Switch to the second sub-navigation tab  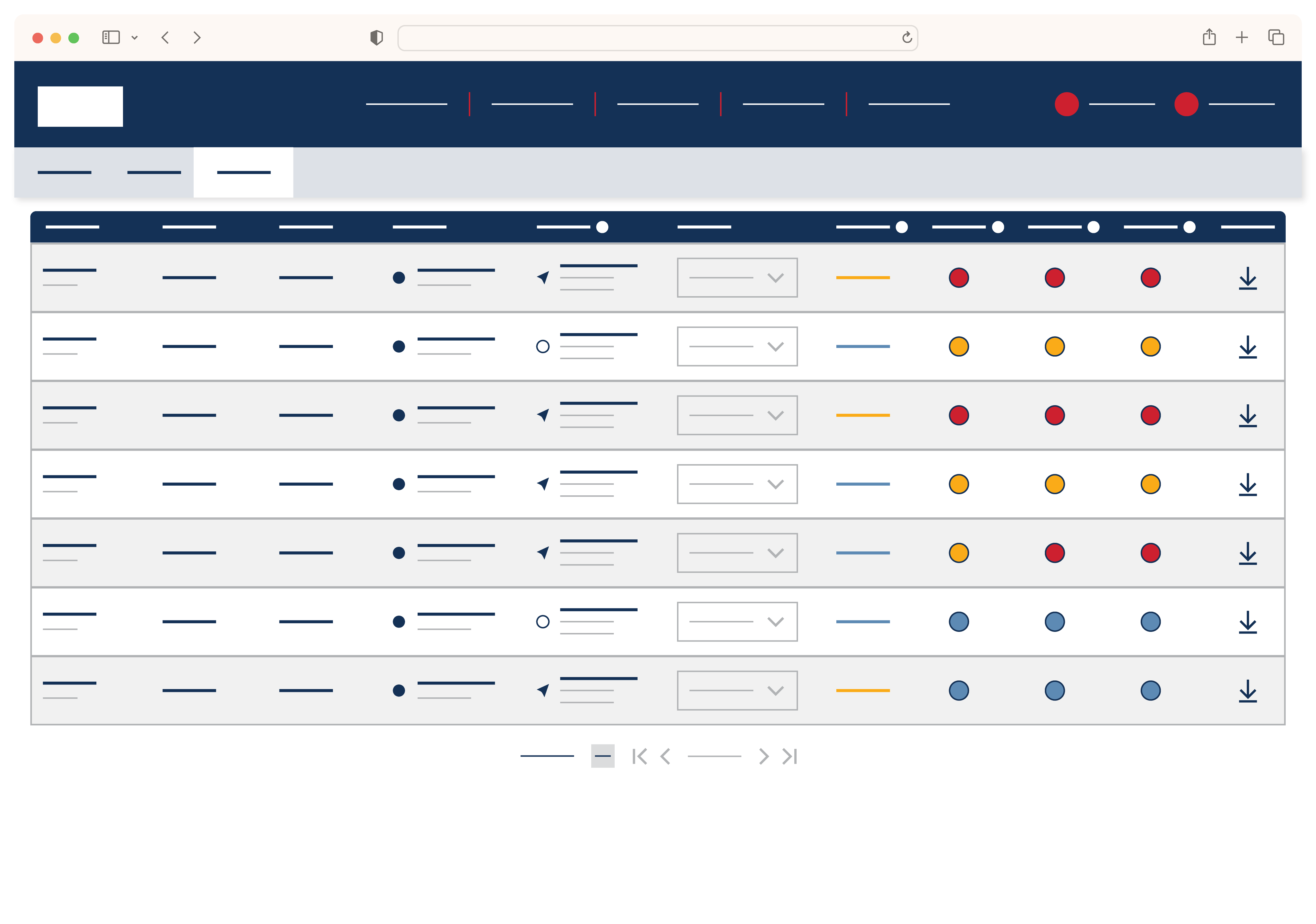coord(154,173)
